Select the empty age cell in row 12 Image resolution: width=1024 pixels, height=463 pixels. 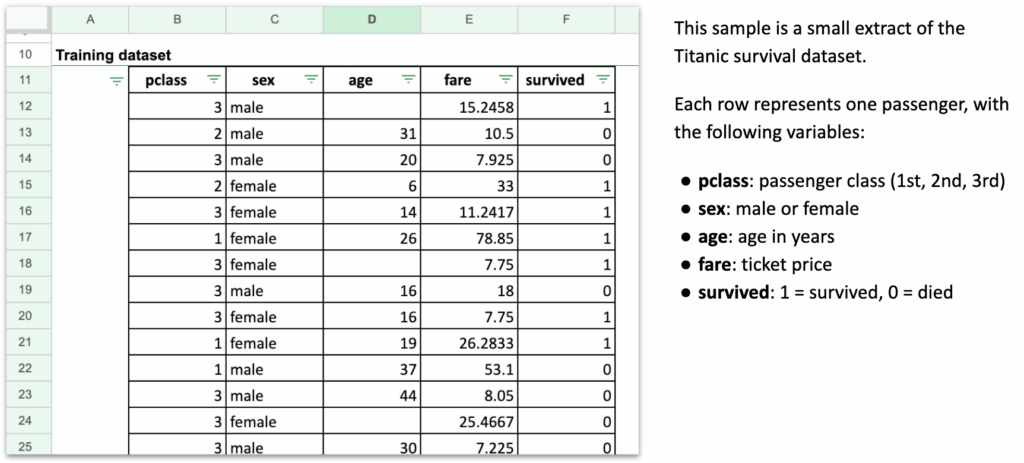(x=372, y=106)
